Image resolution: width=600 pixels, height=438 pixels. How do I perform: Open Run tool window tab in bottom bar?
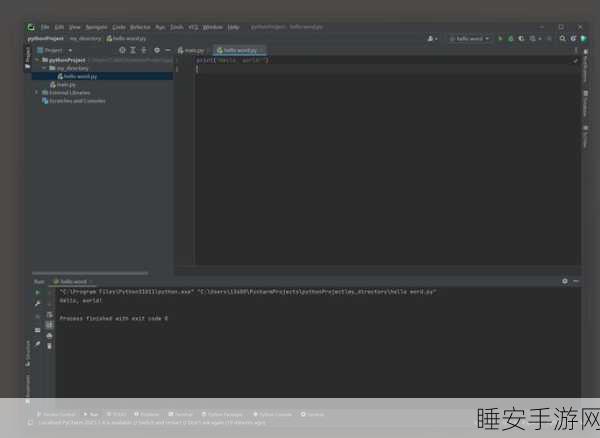pos(91,414)
